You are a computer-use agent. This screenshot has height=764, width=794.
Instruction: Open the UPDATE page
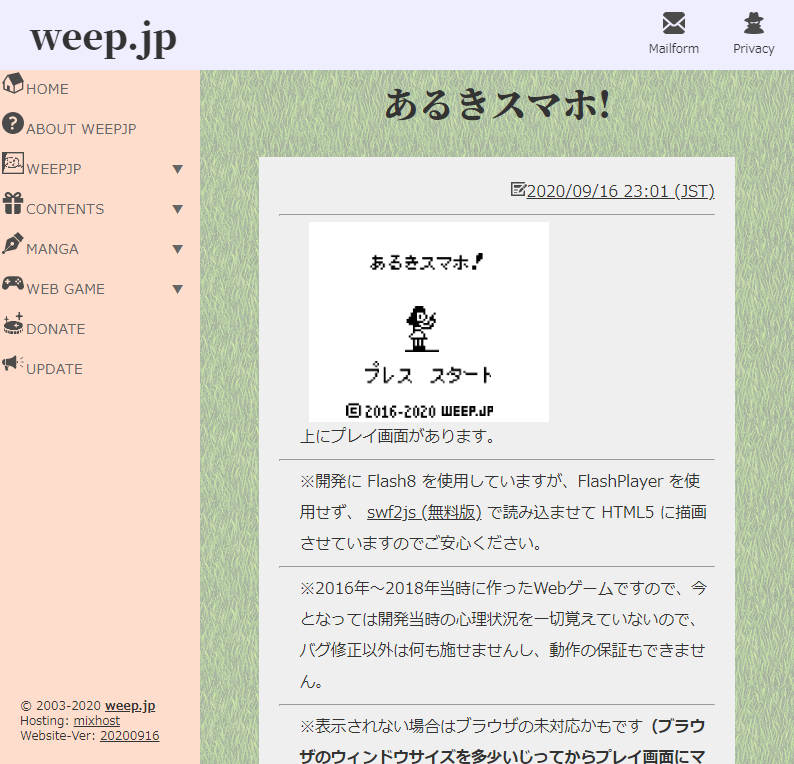(x=54, y=369)
